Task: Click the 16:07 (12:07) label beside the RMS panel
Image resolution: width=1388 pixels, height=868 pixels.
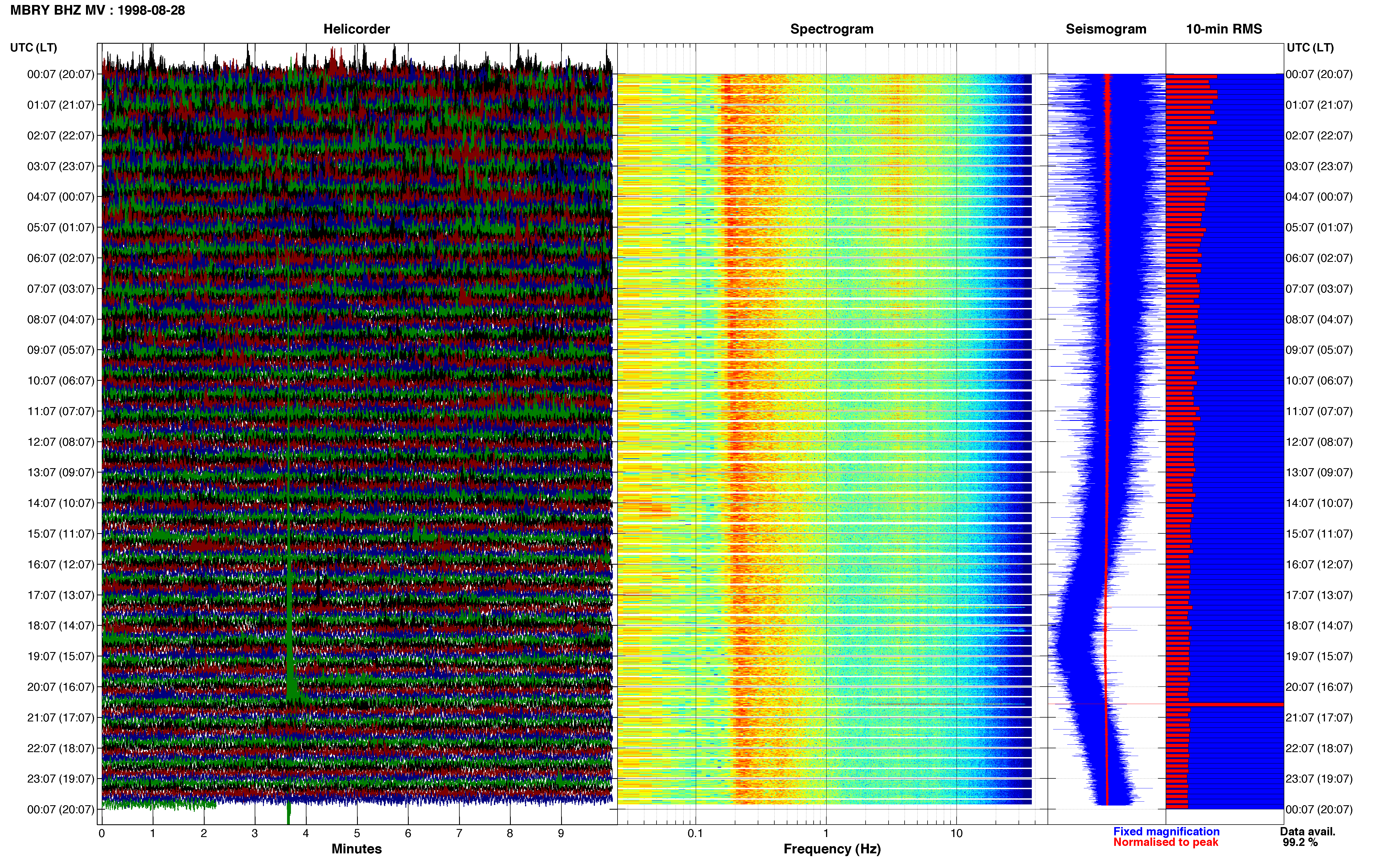Action: tap(1319, 564)
